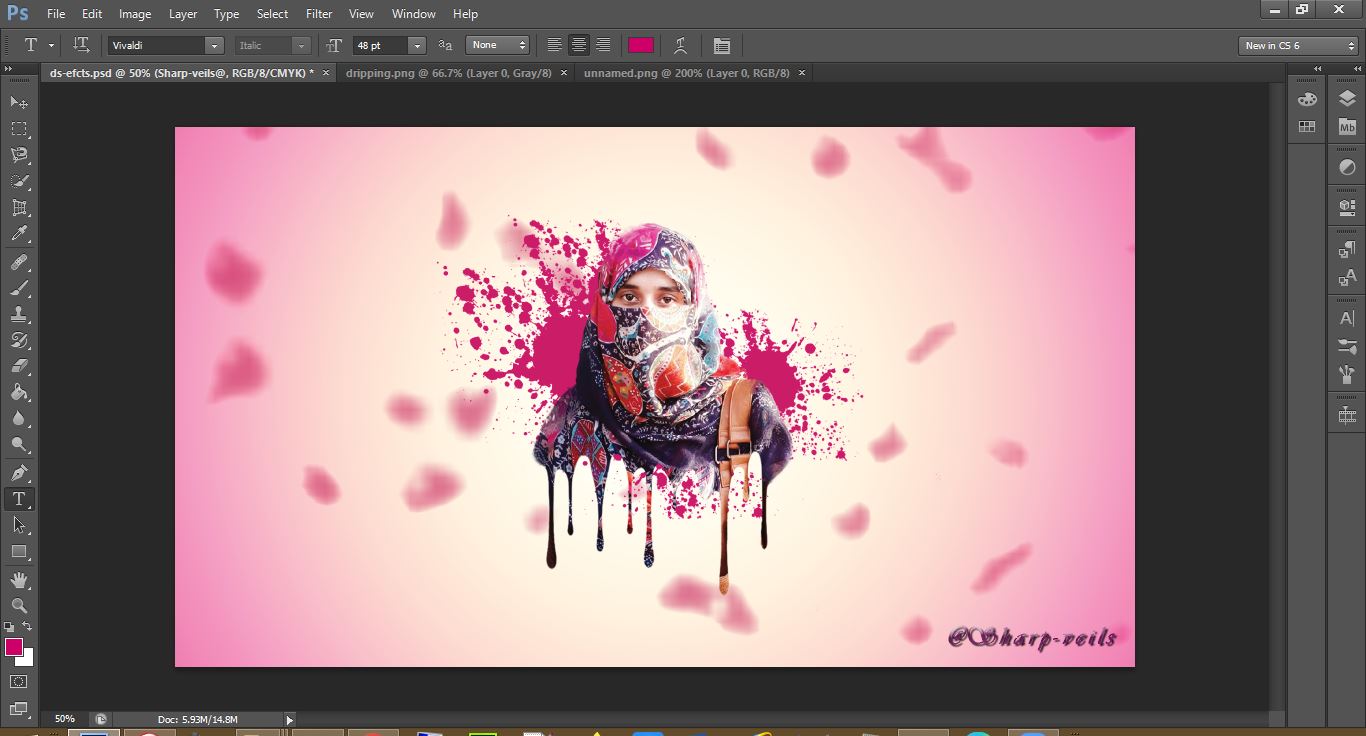
Task: Switch to the dripping.png tab
Action: pyautogui.click(x=447, y=73)
